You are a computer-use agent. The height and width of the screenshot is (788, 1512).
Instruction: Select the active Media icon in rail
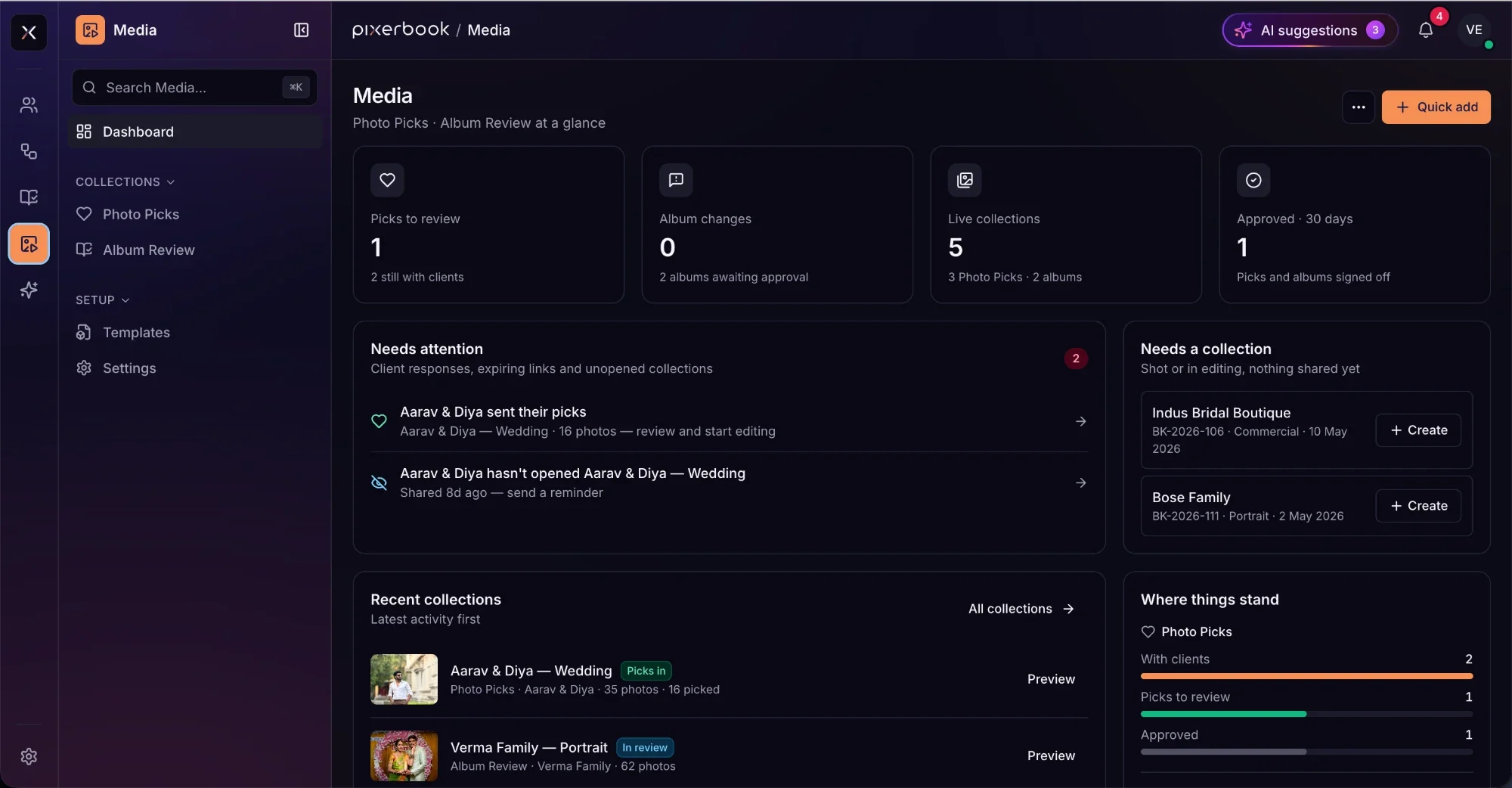click(29, 244)
